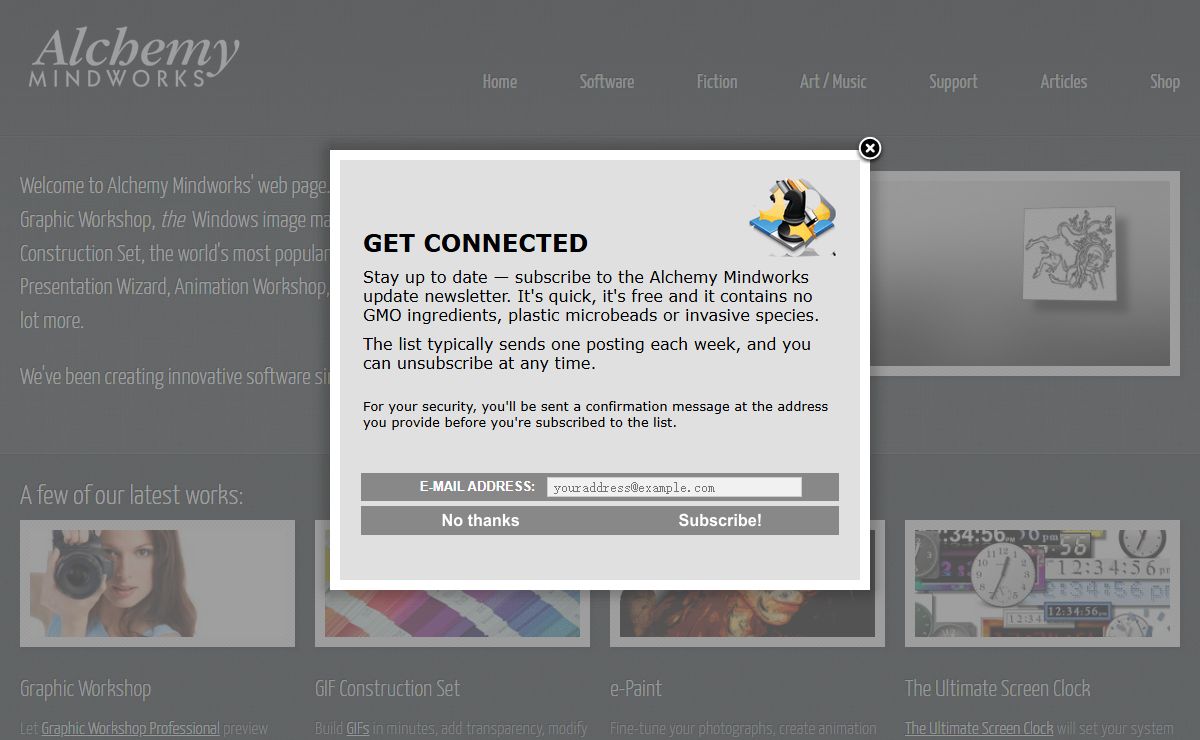Click the Subscribe! button
Screen dimensions: 1200x740
click(x=720, y=520)
